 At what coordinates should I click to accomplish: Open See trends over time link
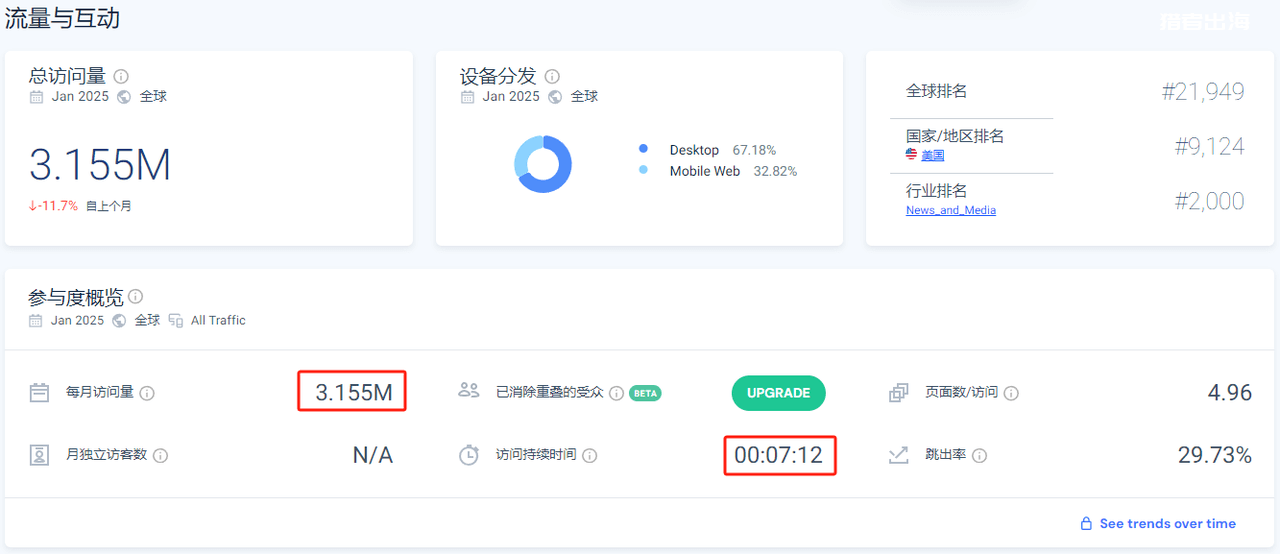point(1168,524)
